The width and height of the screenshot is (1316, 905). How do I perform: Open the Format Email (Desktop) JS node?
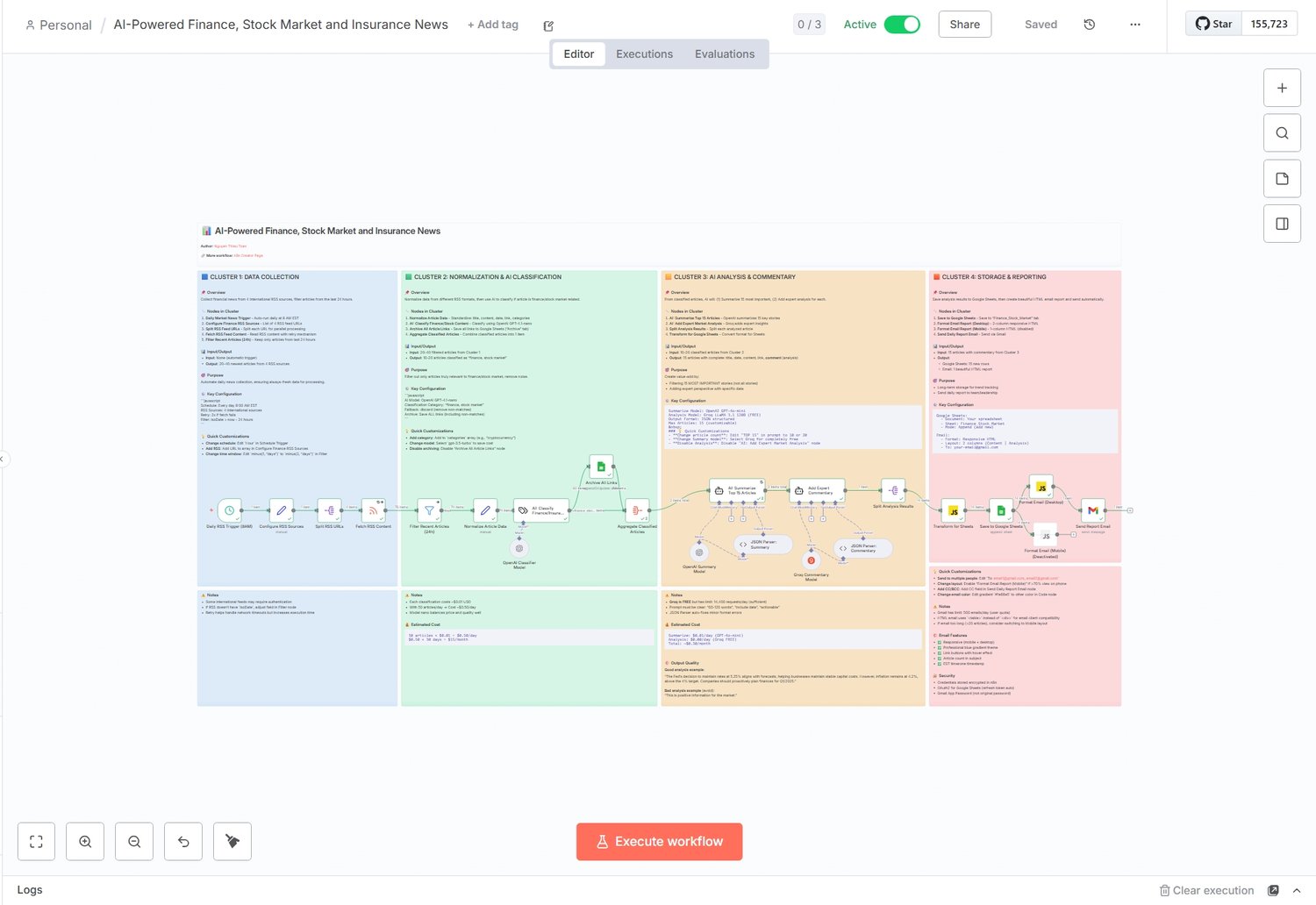(x=1041, y=487)
